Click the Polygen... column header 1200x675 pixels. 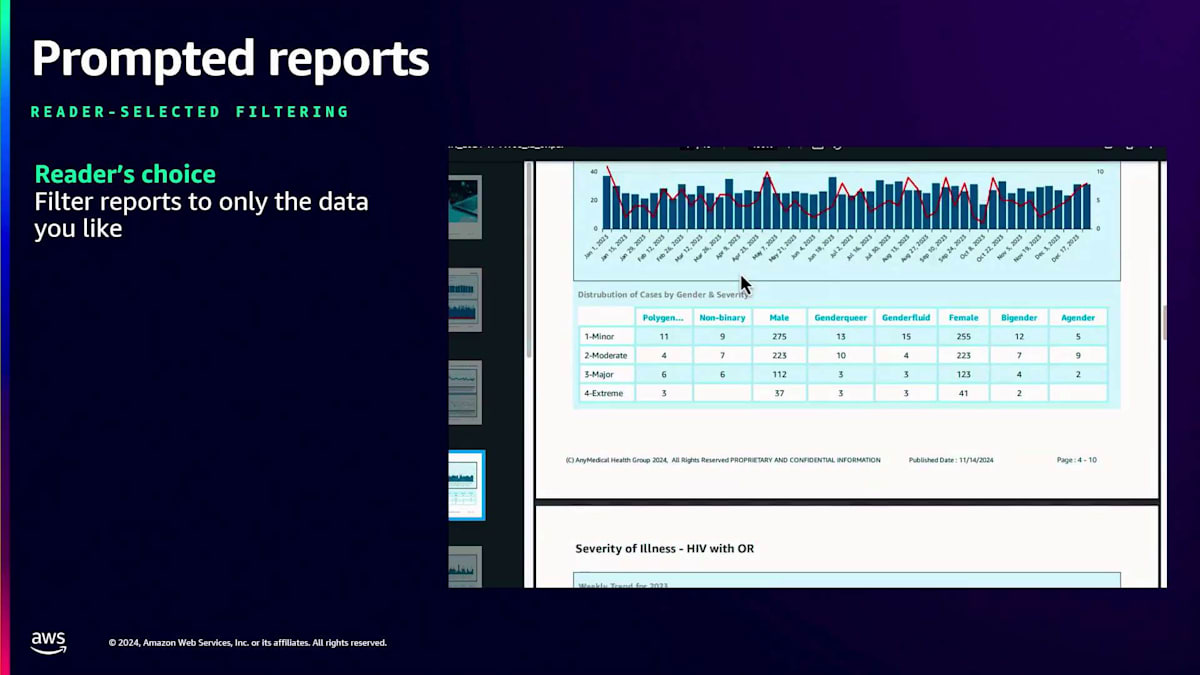pyautogui.click(x=664, y=318)
